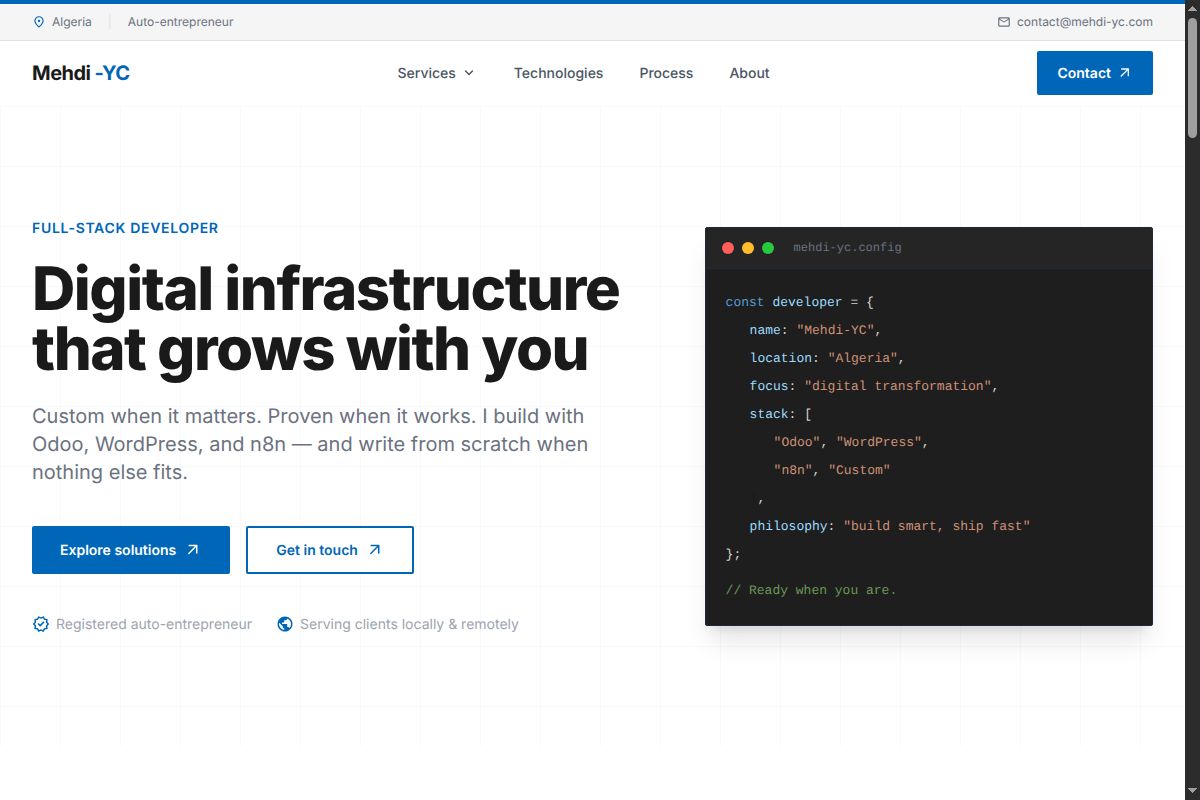Click the "Digital infrastructure" headline line

click(326, 289)
